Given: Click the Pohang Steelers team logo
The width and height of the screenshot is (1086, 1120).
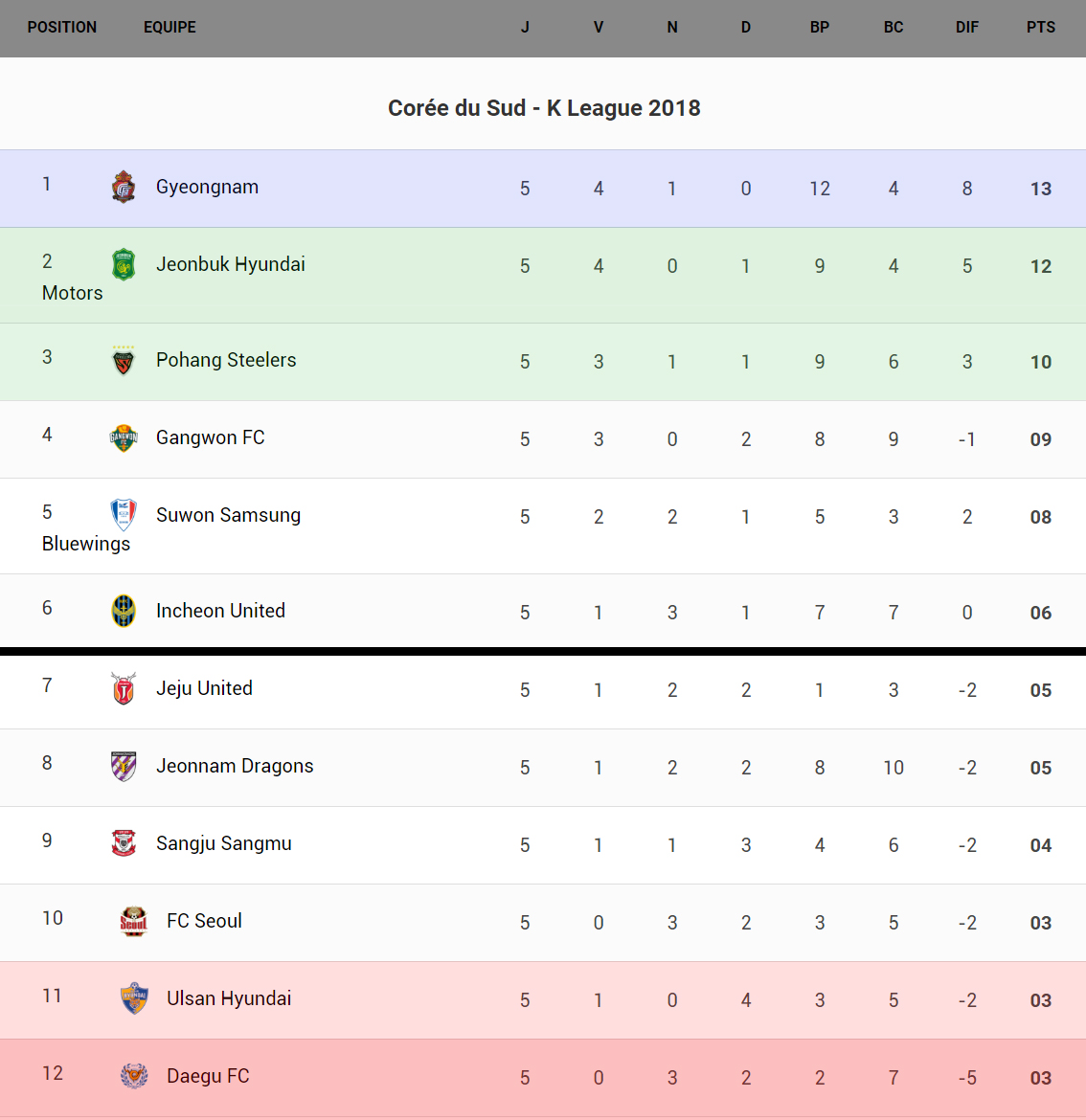Looking at the screenshot, I should click(x=124, y=361).
